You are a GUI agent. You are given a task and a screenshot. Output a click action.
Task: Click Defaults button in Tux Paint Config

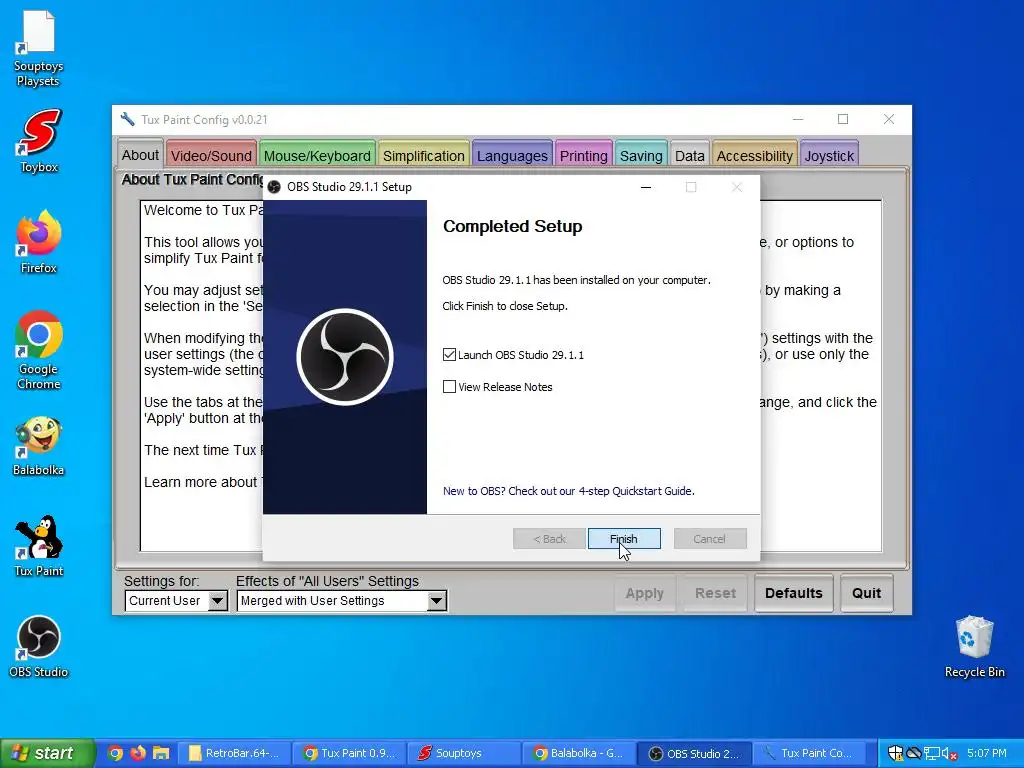coord(793,593)
